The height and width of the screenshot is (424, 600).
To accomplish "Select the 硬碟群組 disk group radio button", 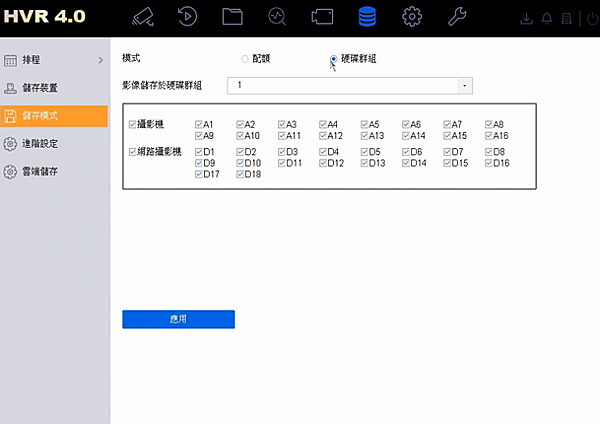I will (x=334, y=59).
